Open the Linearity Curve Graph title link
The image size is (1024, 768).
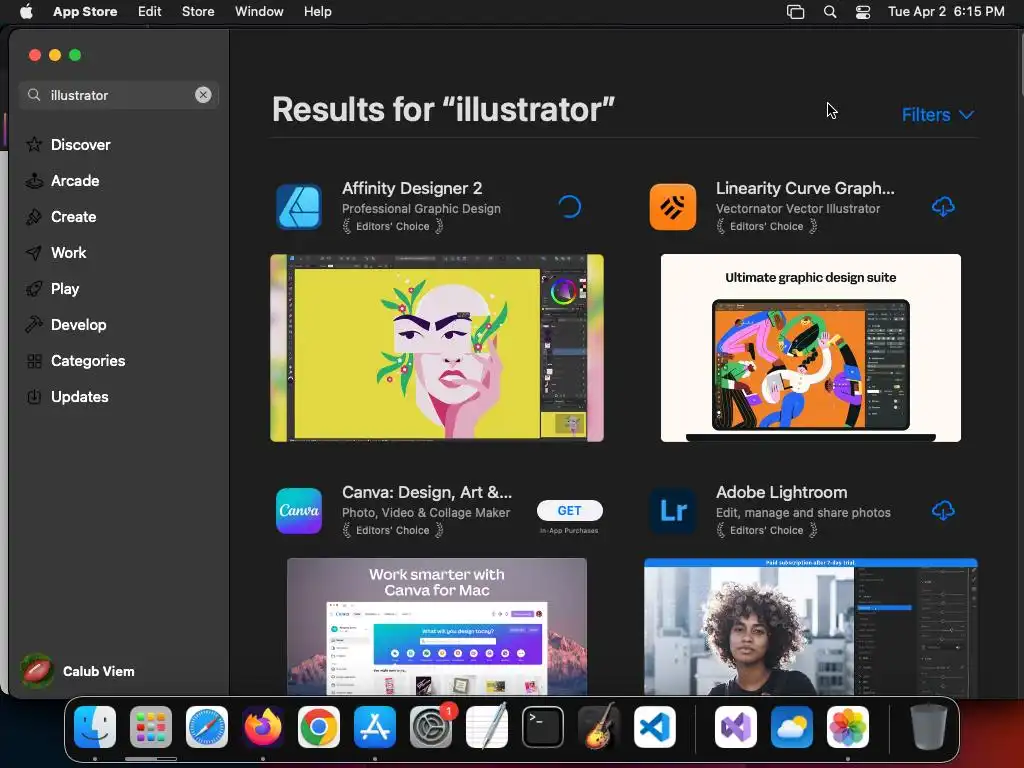tap(805, 188)
